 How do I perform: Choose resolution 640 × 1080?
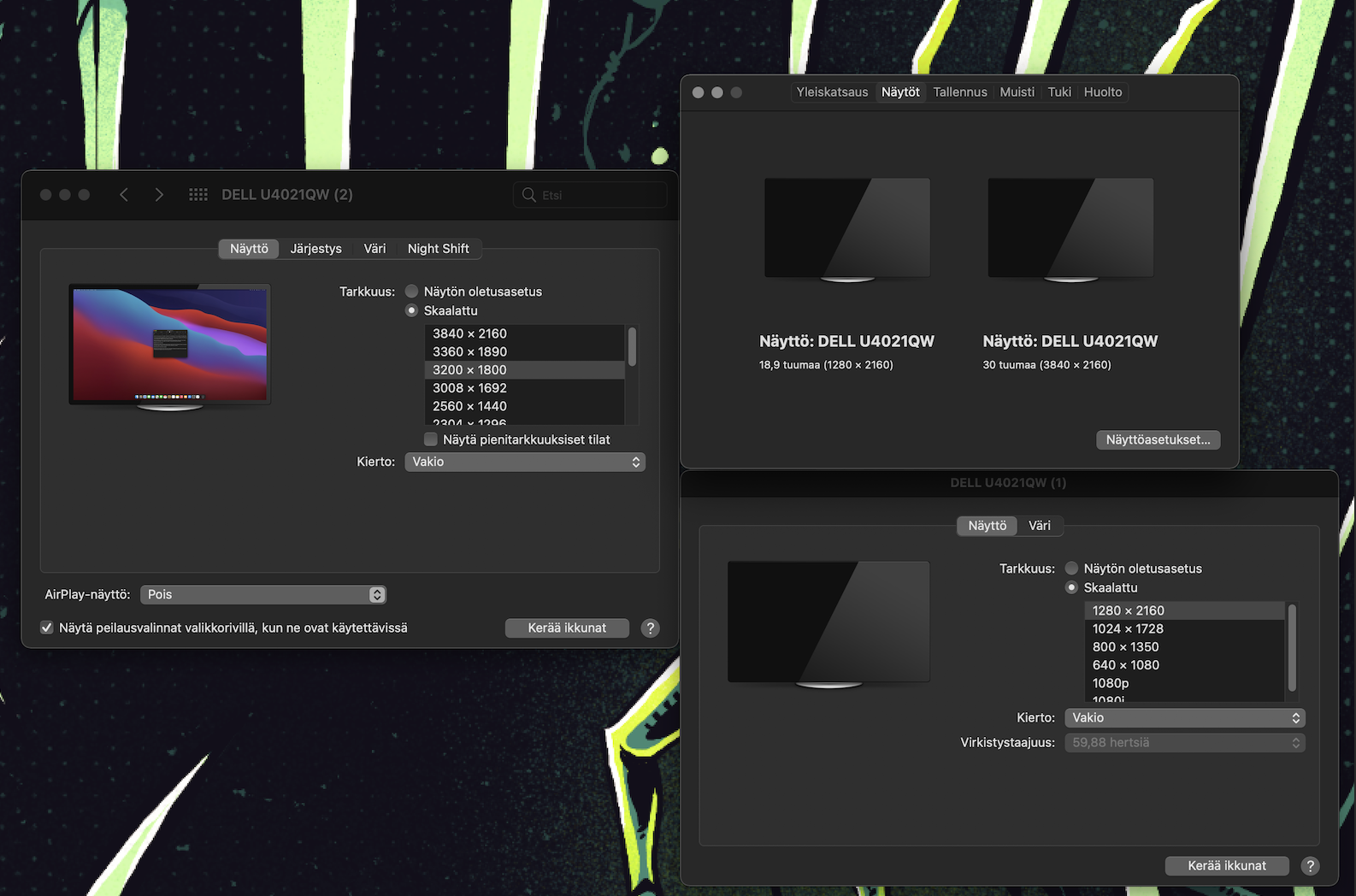tap(1185, 665)
